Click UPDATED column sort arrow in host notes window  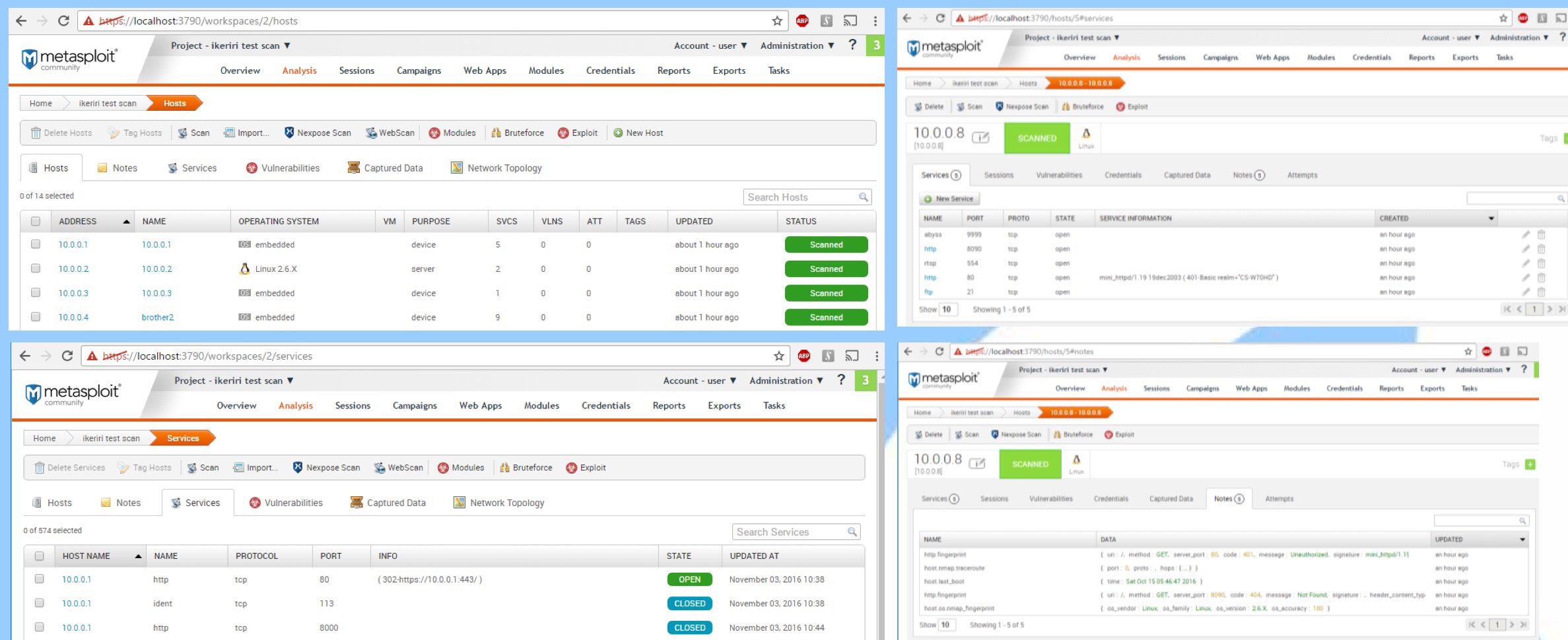point(1522,540)
